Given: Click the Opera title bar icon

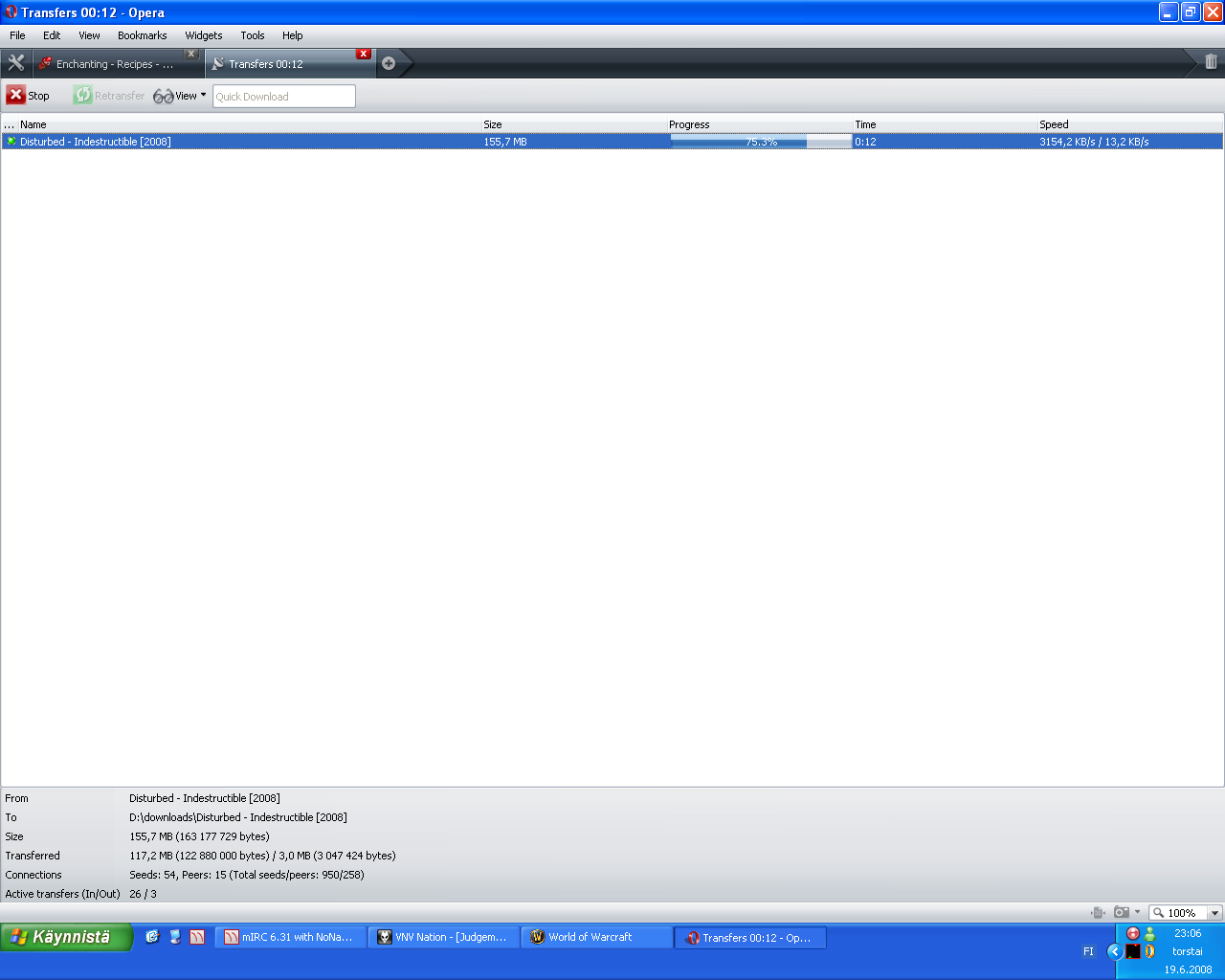Looking at the screenshot, I should tap(11, 12).
